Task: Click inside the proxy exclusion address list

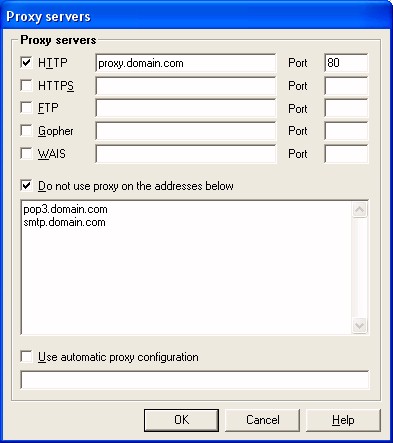Action: [x=186, y=267]
